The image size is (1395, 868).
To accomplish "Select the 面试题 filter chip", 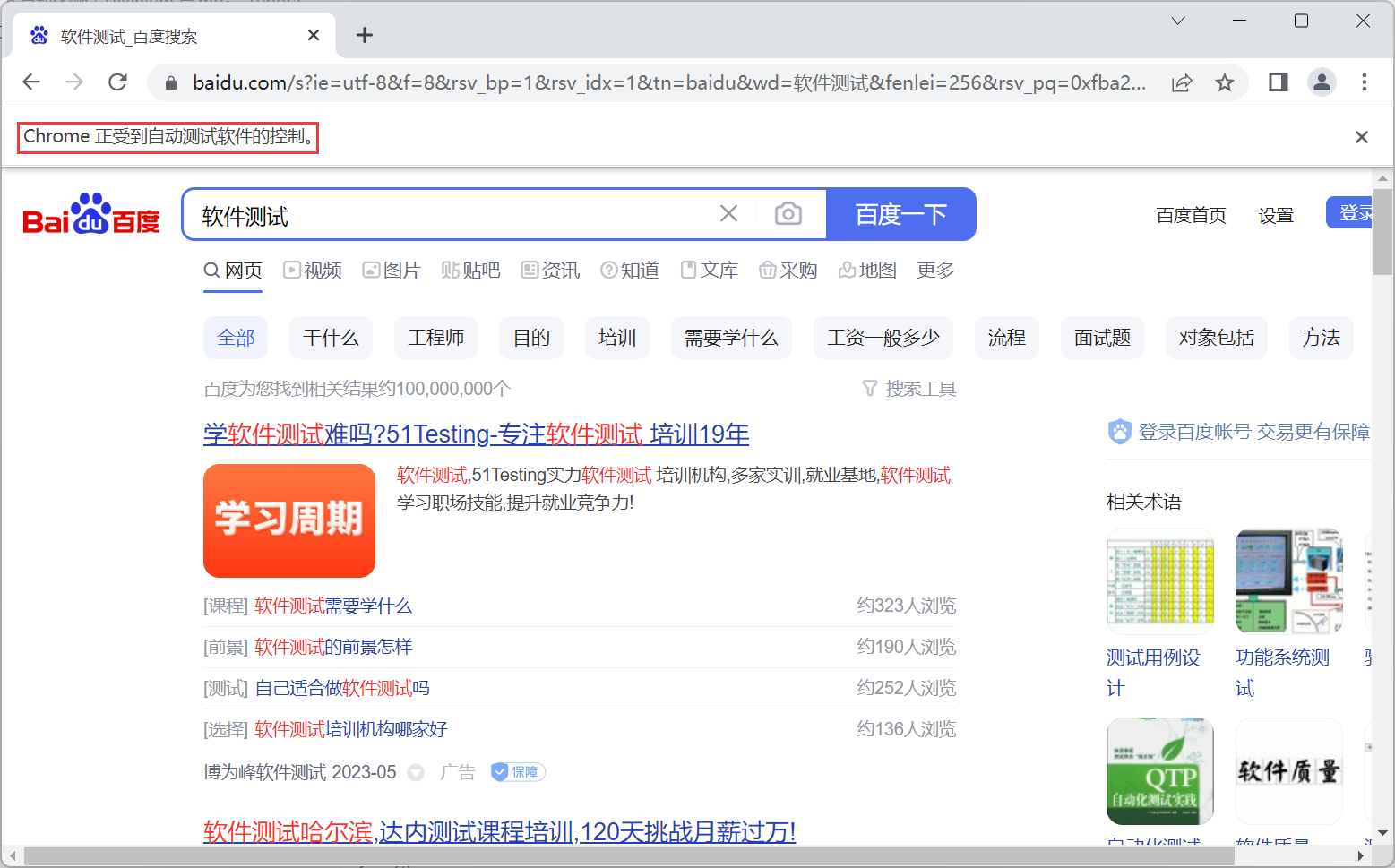I will [1102, 338].
